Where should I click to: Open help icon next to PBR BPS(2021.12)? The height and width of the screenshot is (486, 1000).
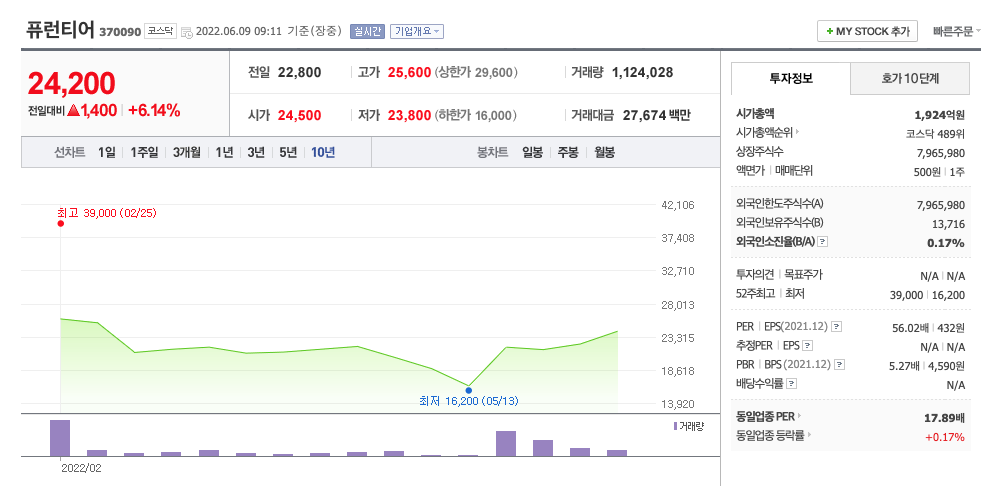point(840,365)
